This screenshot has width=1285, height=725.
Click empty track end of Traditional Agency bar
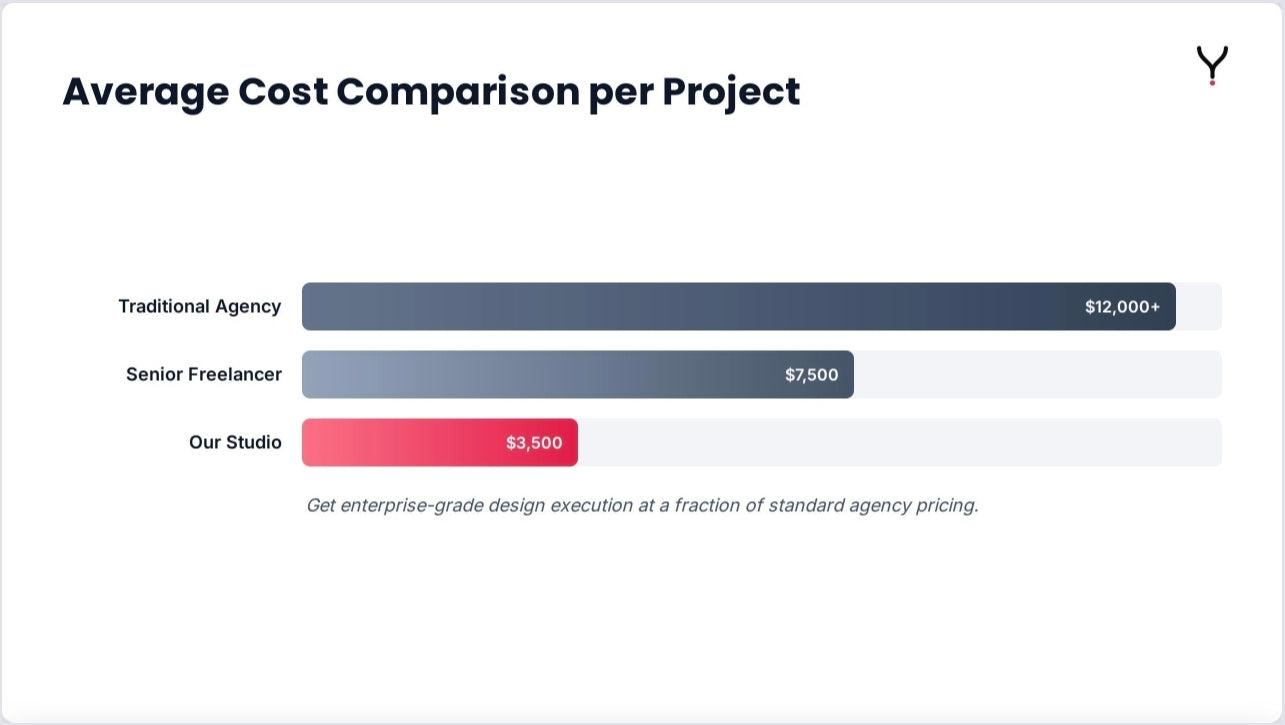point(1199,306)
